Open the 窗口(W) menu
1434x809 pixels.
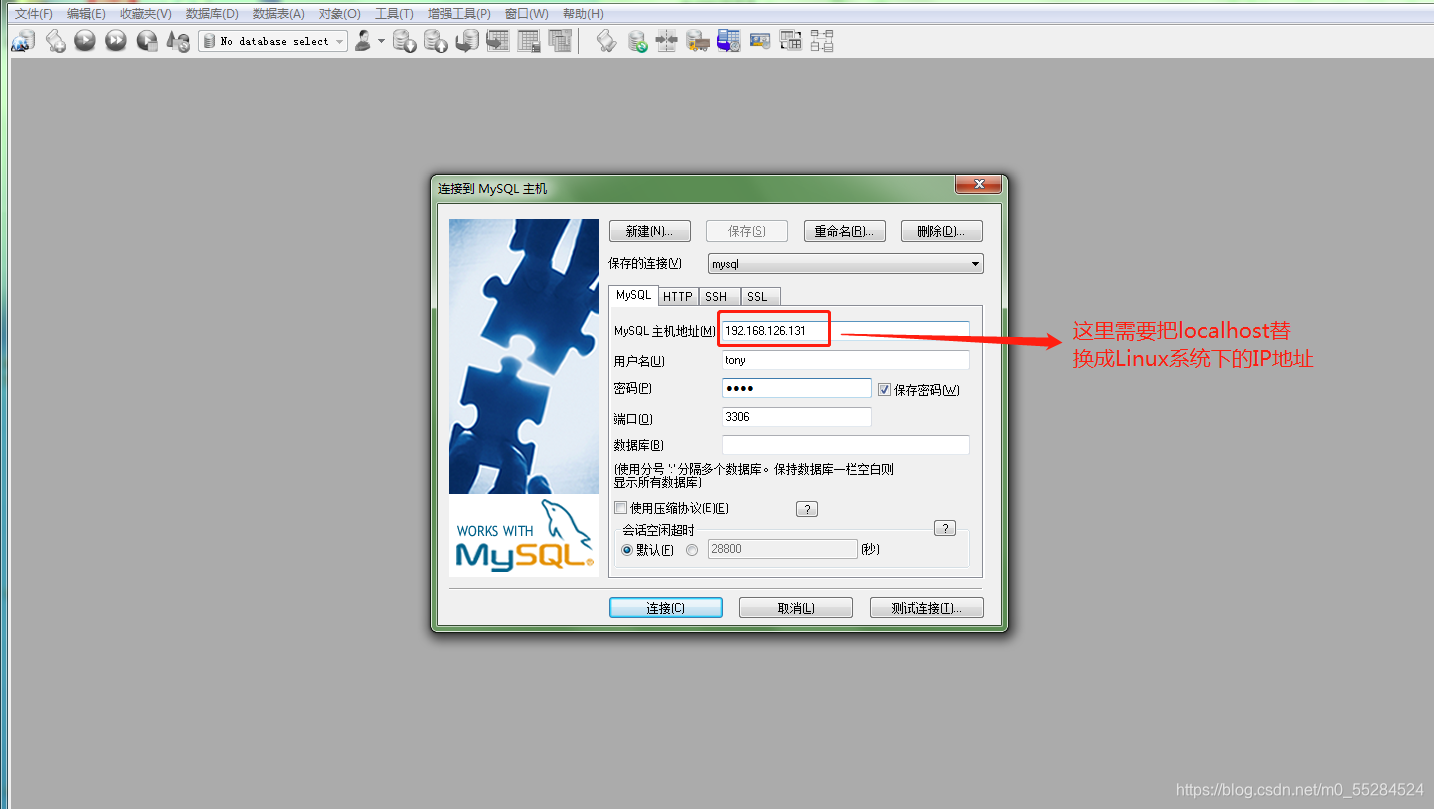click(527, 14)
